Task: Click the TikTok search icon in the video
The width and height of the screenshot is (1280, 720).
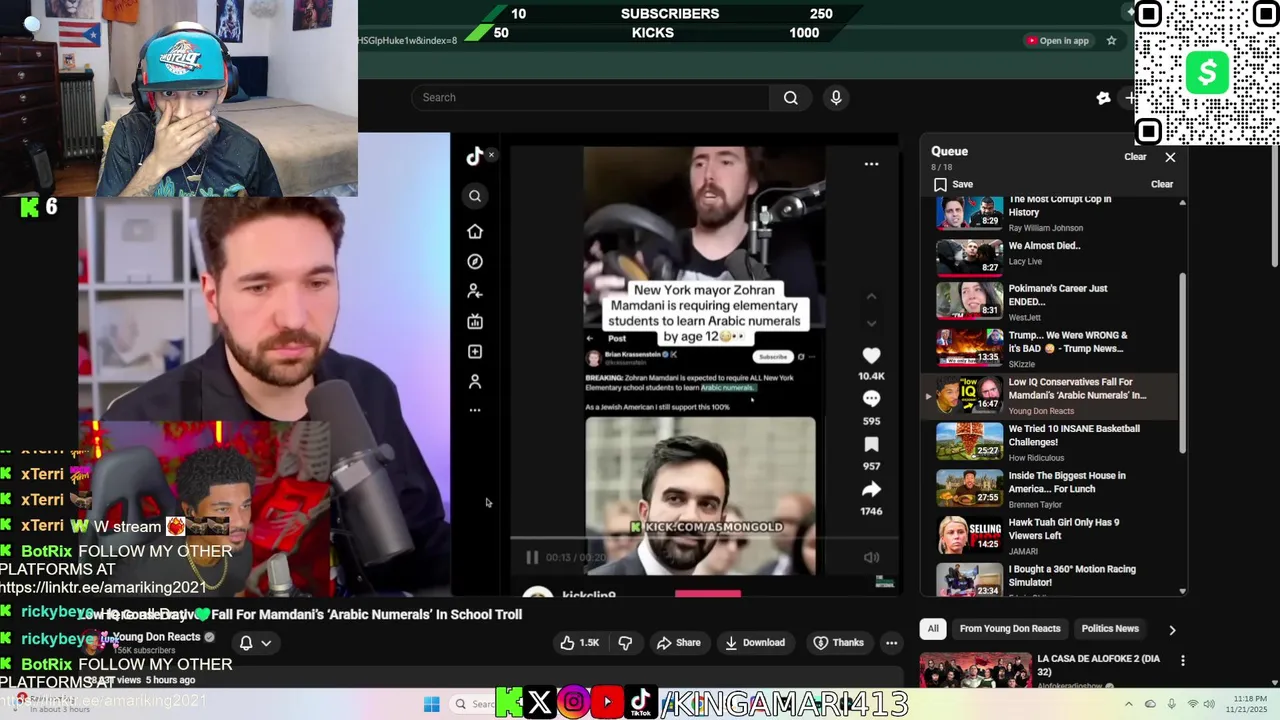Action: [475, 196]
